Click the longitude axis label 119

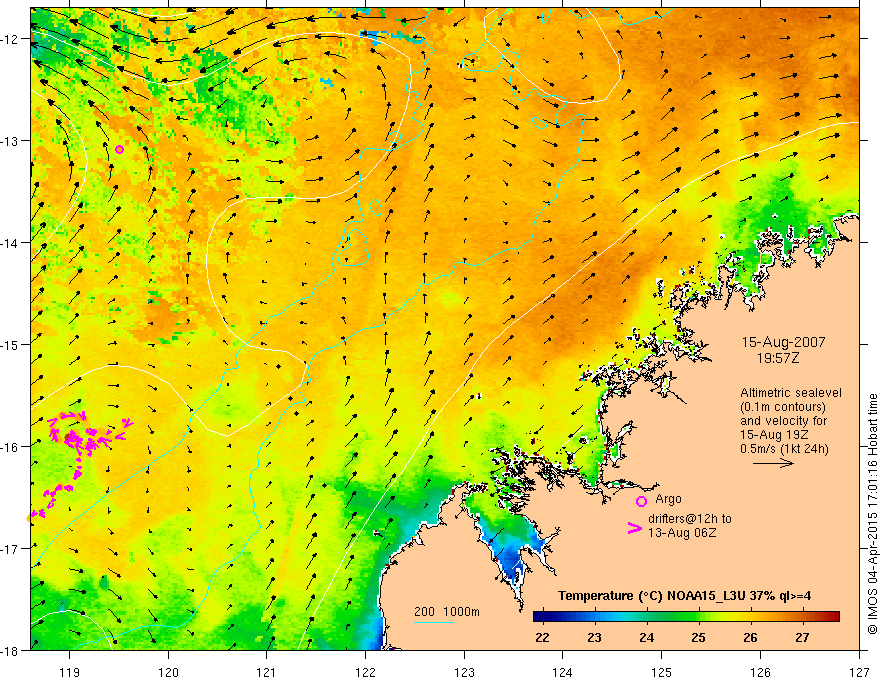pos(70,672)
